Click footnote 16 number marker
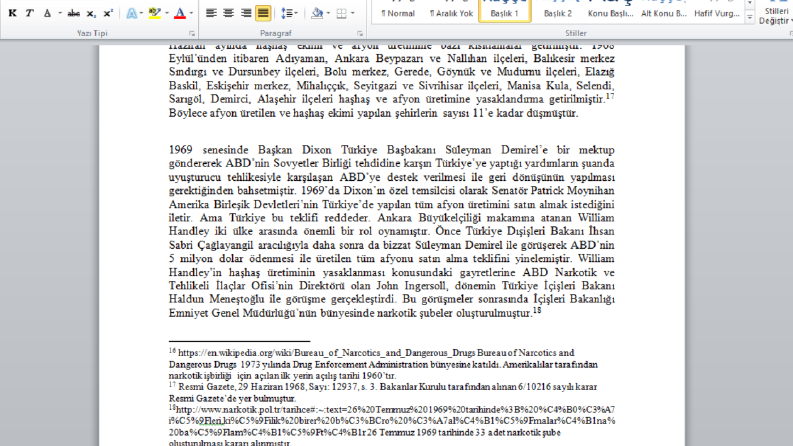This screenshot has height=446, width=793. point(172,350)
